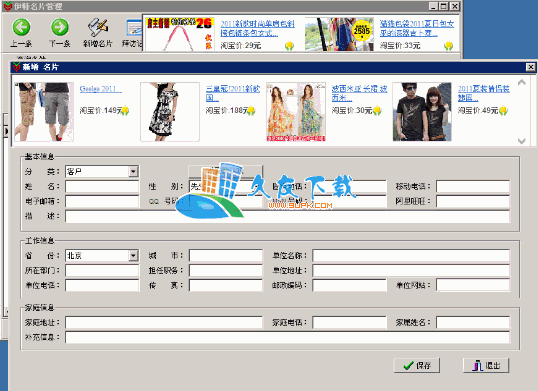Screen dimensions: 538x391
Task: Click the 补充信息 input field
Action: click(288, 337)
